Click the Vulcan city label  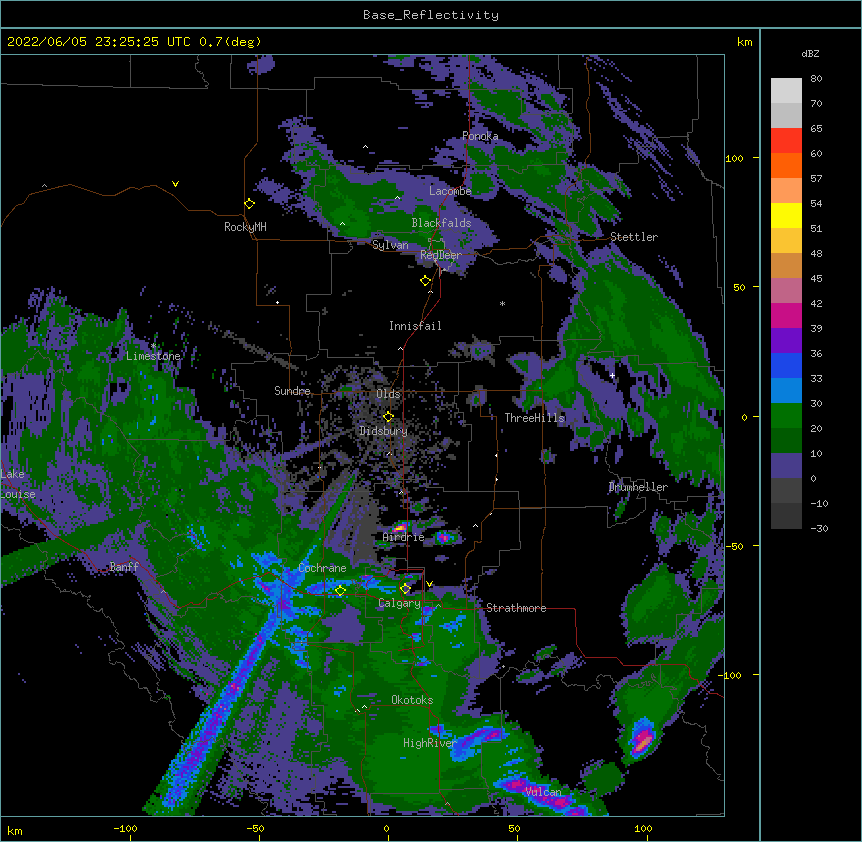click(x=543, y=792)
